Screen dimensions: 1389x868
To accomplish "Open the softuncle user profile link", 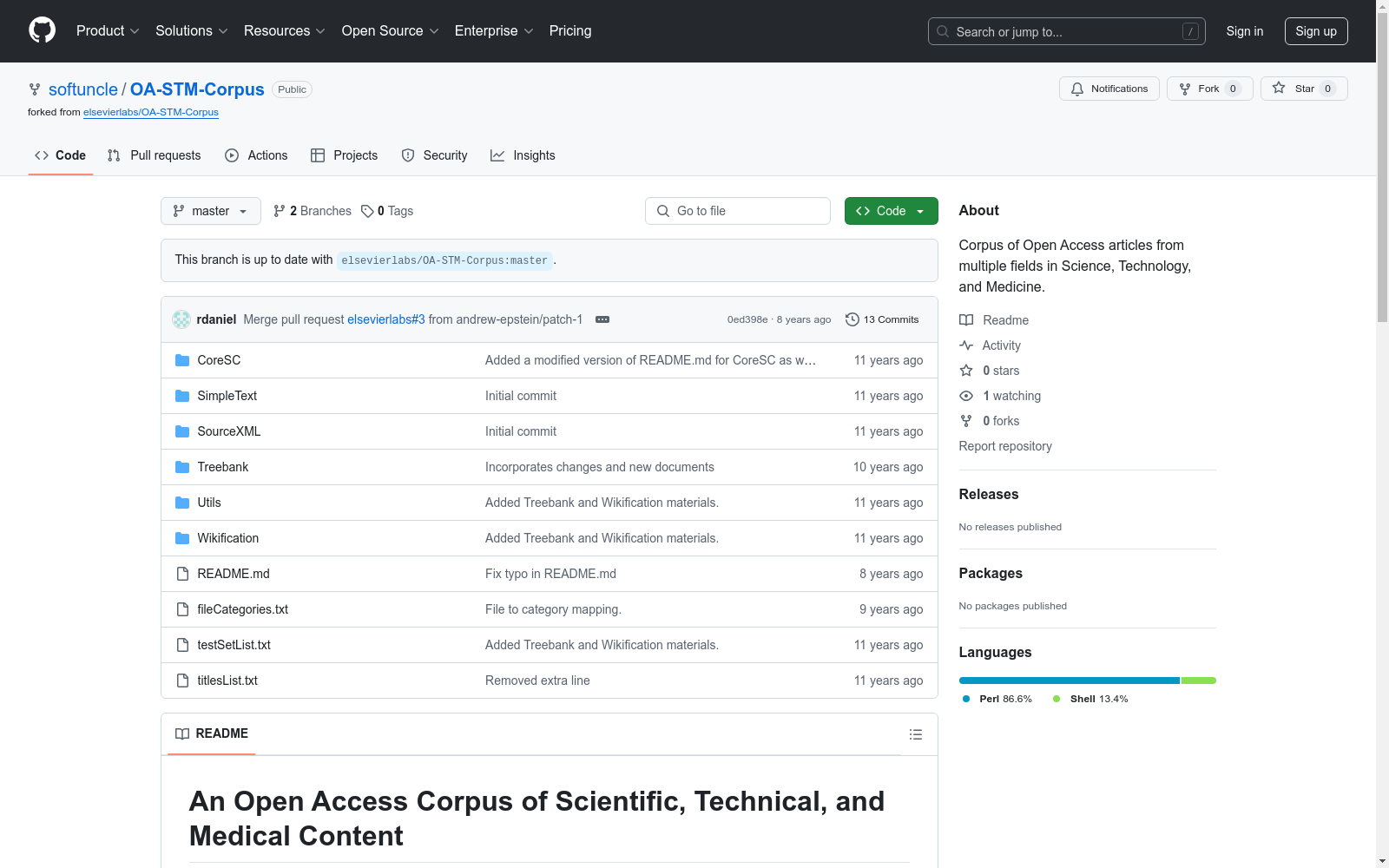I will (x=83, y=89).
